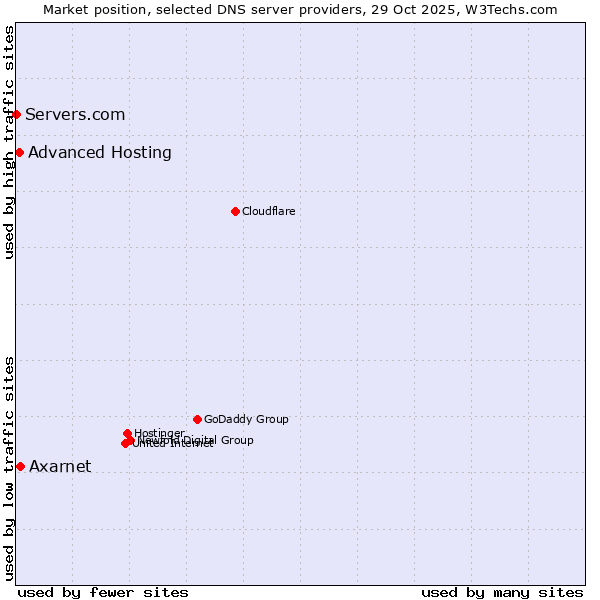
Task: Click the Servers.com label text
Action: click(75, 114)
